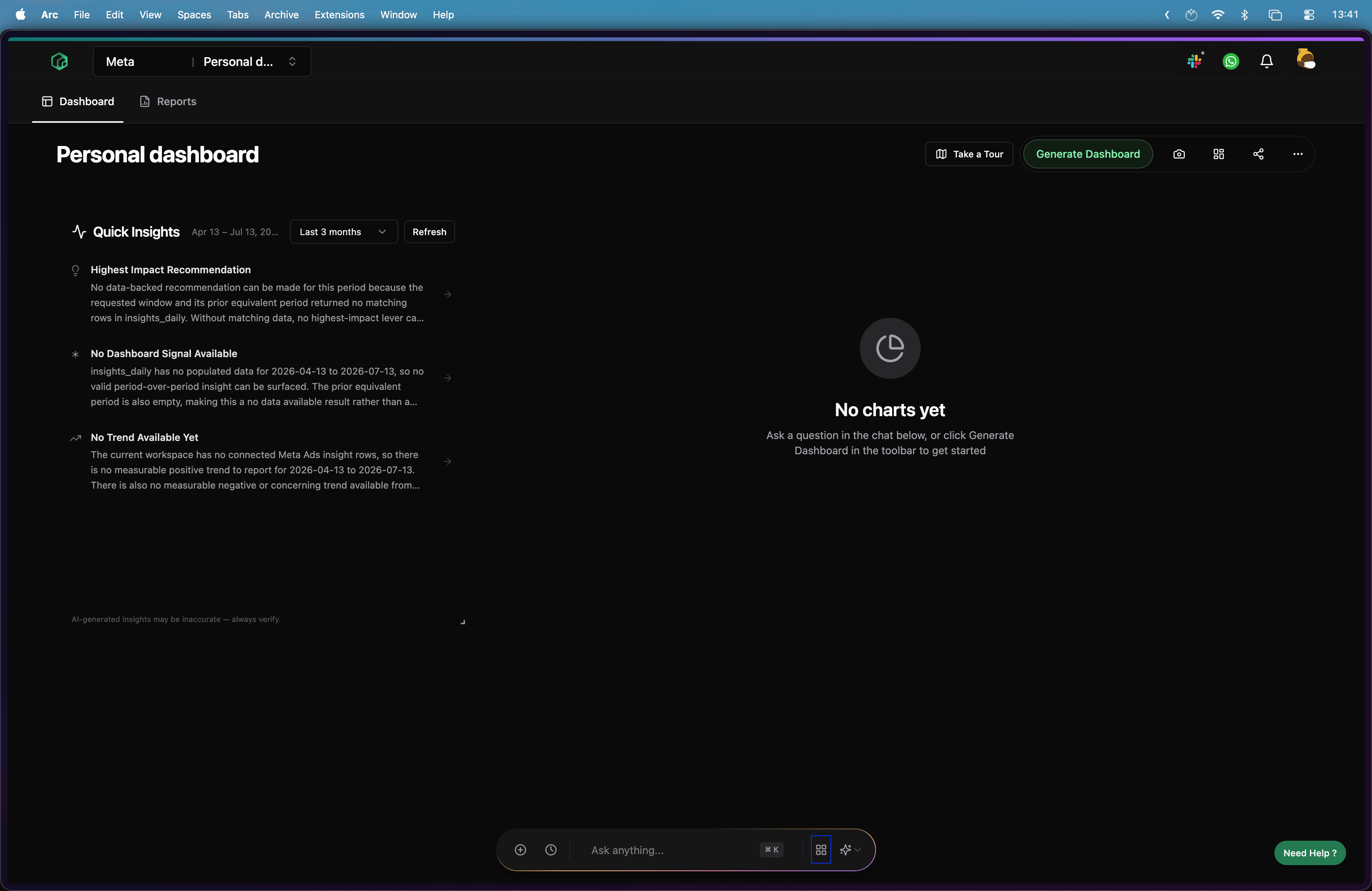Open arrow for No Trend Available Yet
Viewport: 1372px width, 891px height.
(447, 462)
